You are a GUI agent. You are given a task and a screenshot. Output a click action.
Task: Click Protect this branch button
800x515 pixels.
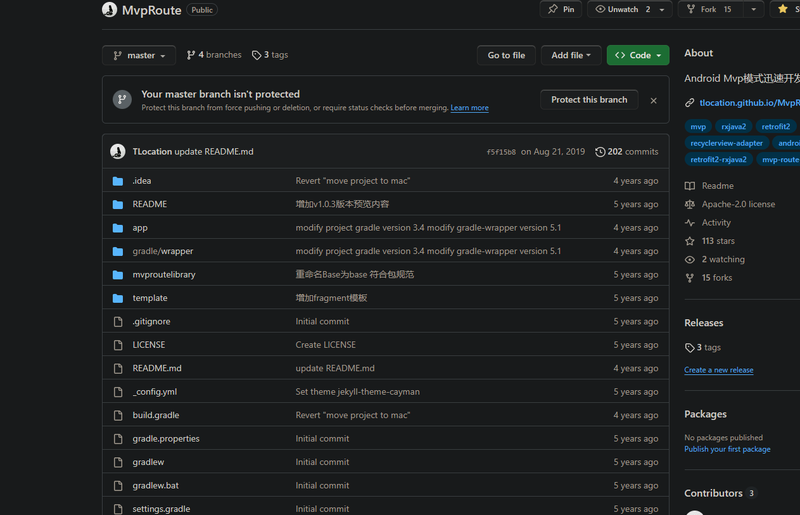pyautogui.click(x=589, y=100)
